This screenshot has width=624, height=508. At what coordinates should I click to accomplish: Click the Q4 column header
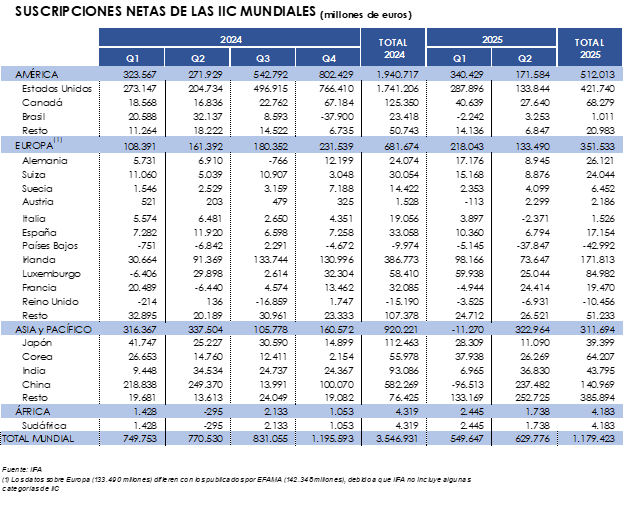point(328,58)
